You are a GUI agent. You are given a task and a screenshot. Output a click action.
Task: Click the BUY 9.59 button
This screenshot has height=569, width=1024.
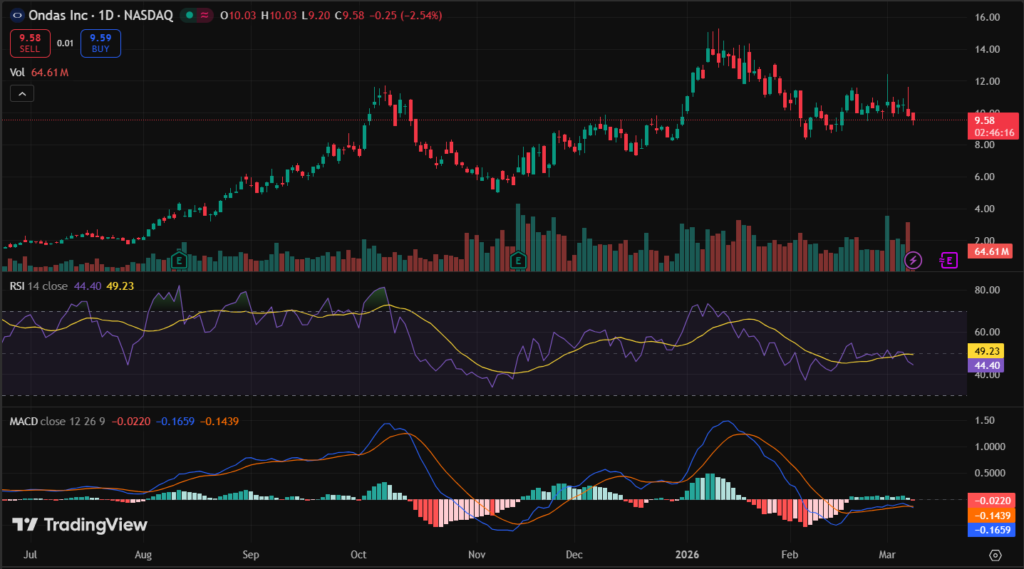tap(100, 43)
